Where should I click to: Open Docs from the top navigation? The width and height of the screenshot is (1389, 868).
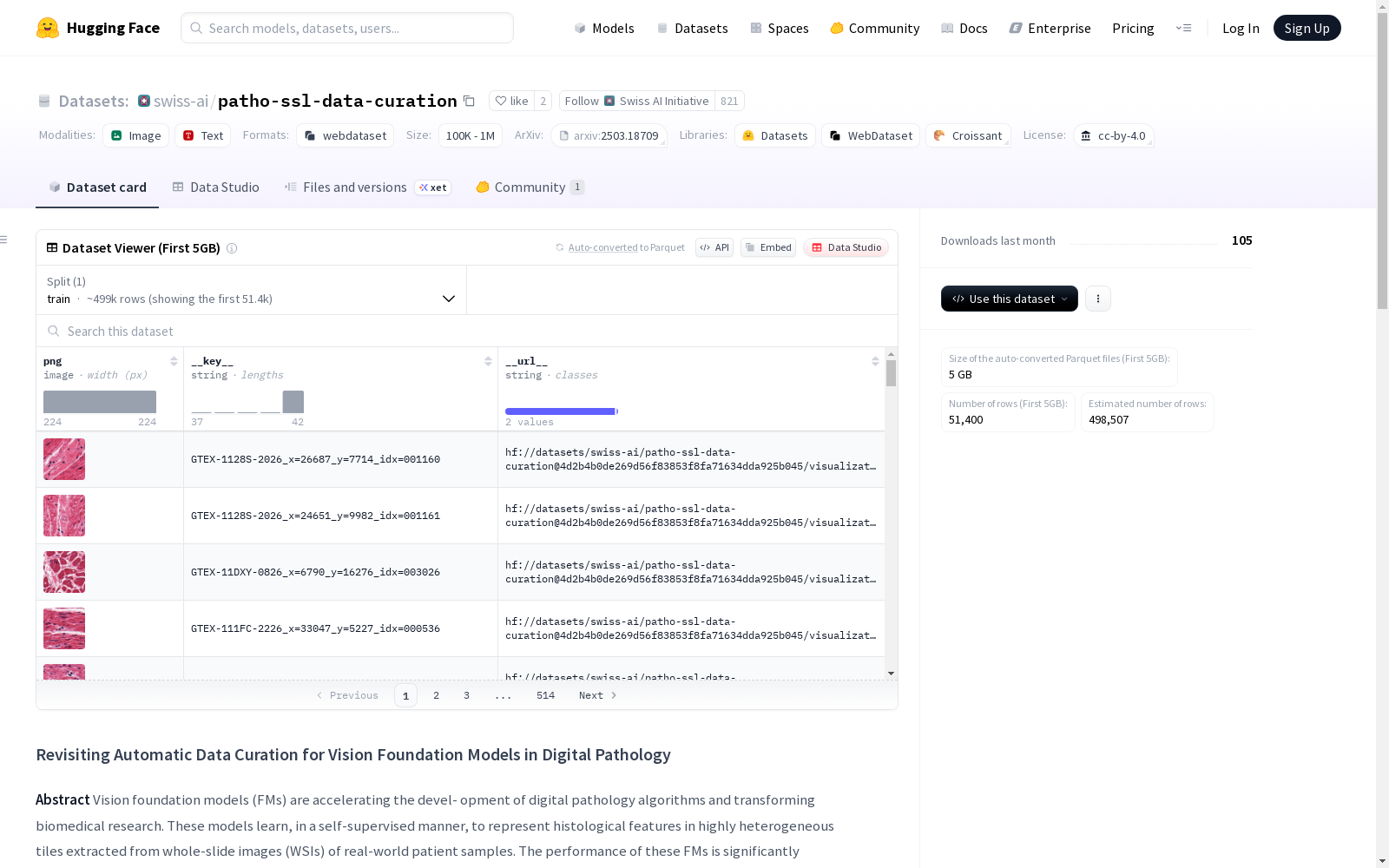[964, 28]
